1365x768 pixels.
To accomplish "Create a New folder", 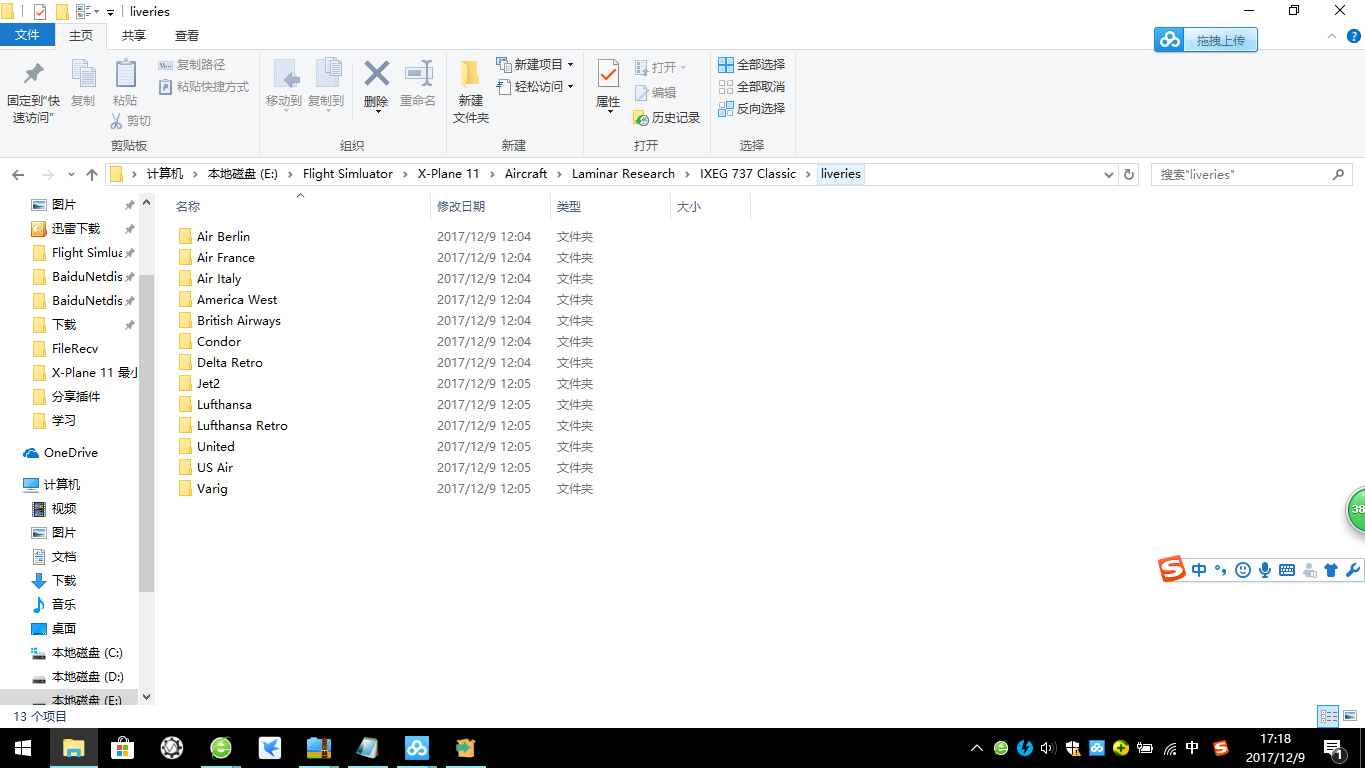I will [471, 91].
